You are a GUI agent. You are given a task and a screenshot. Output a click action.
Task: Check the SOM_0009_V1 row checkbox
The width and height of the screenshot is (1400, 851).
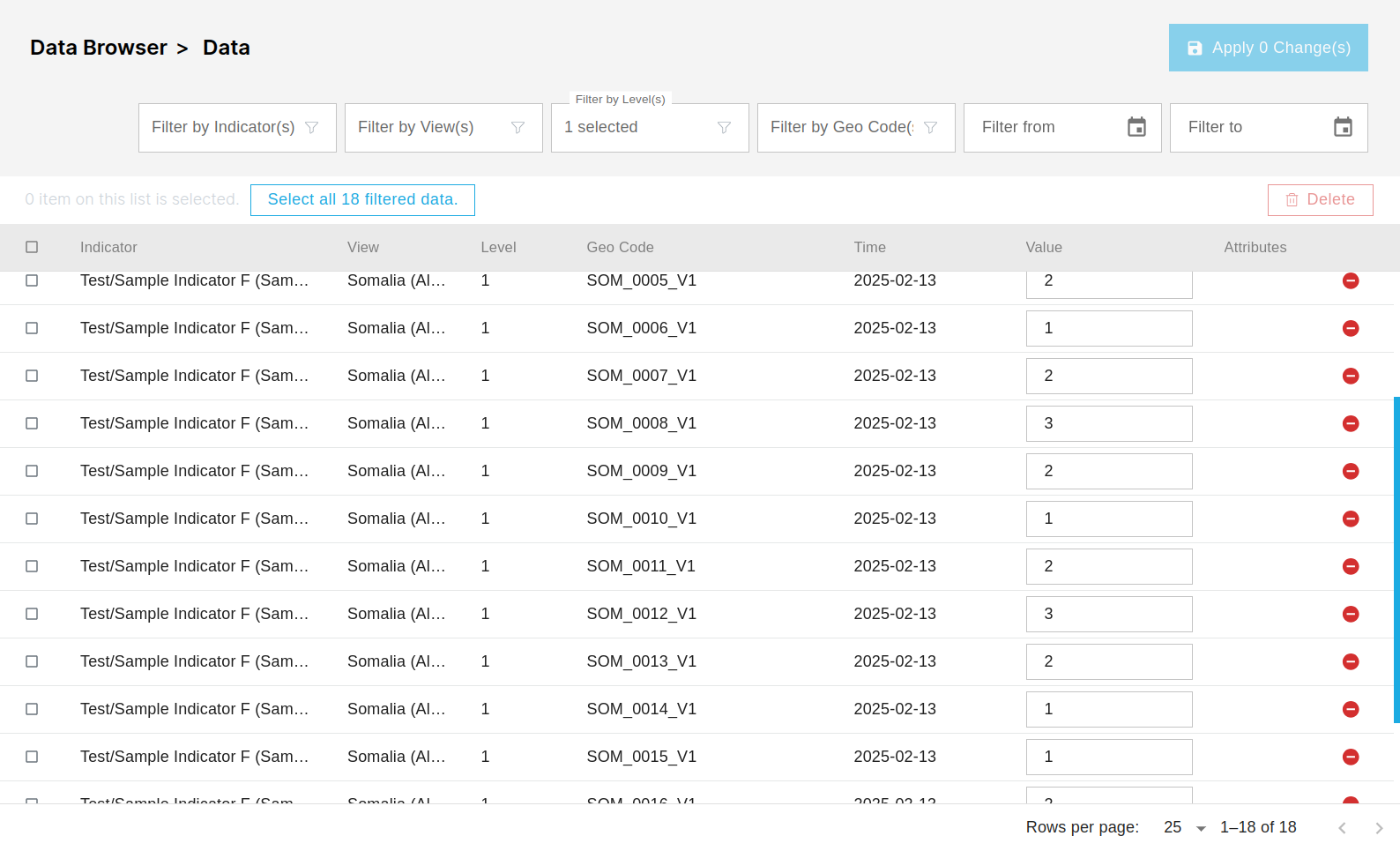click(32, 471)
